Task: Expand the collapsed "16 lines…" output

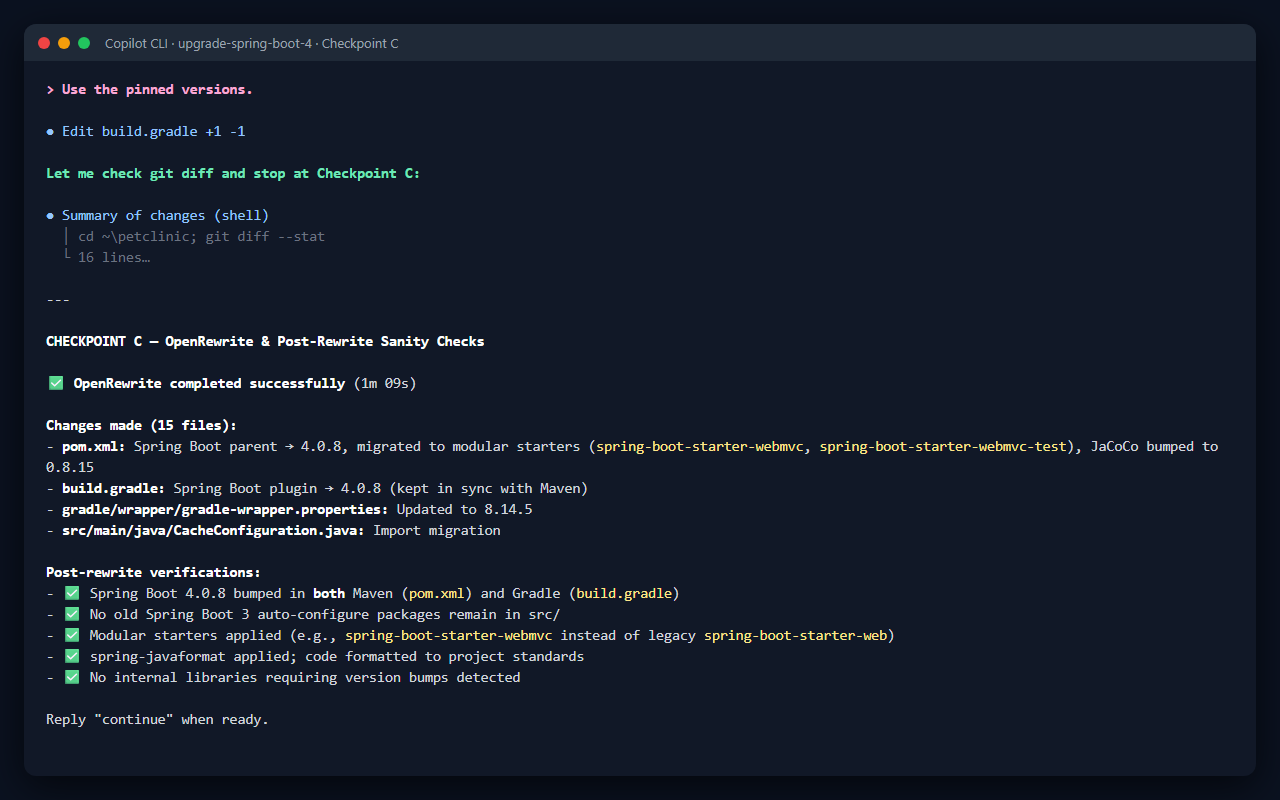Action: click(114, 258)
